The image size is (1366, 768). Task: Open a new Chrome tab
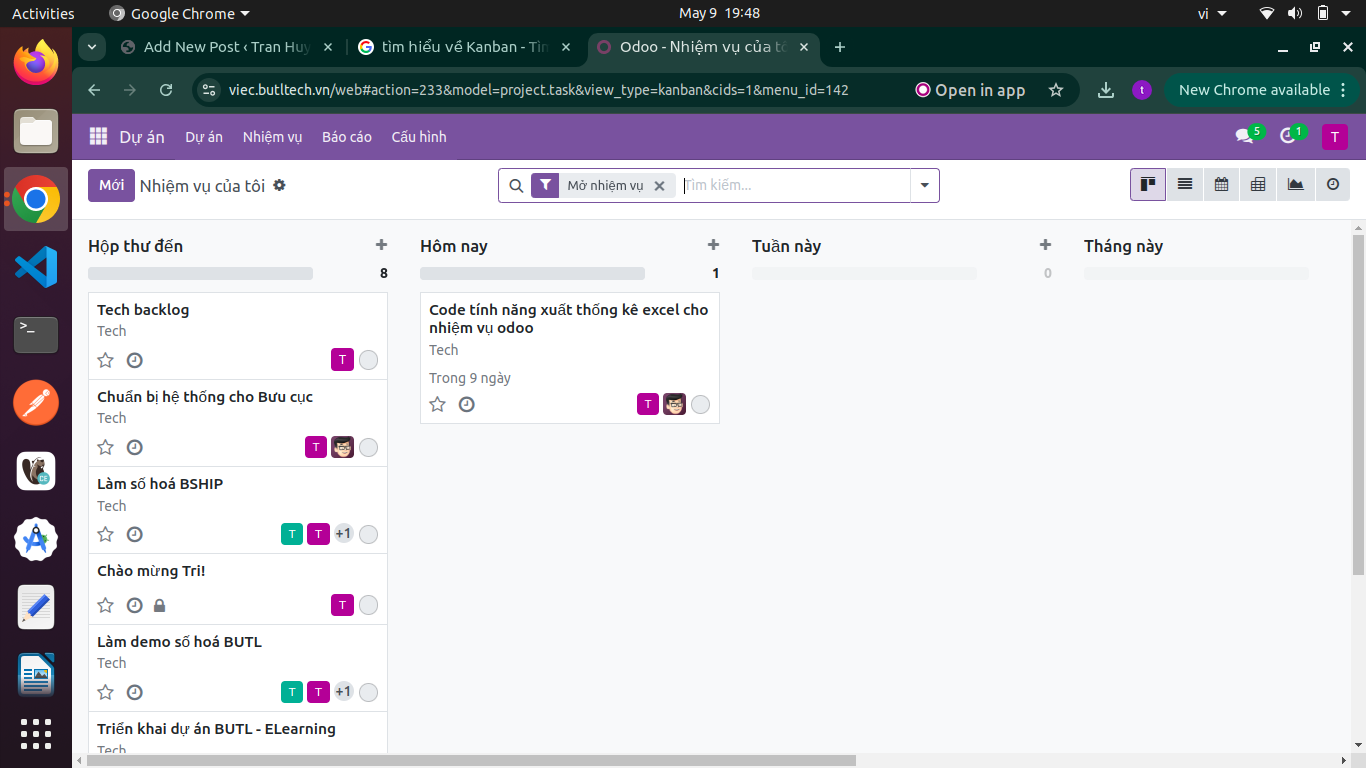[x=840, y=47]
